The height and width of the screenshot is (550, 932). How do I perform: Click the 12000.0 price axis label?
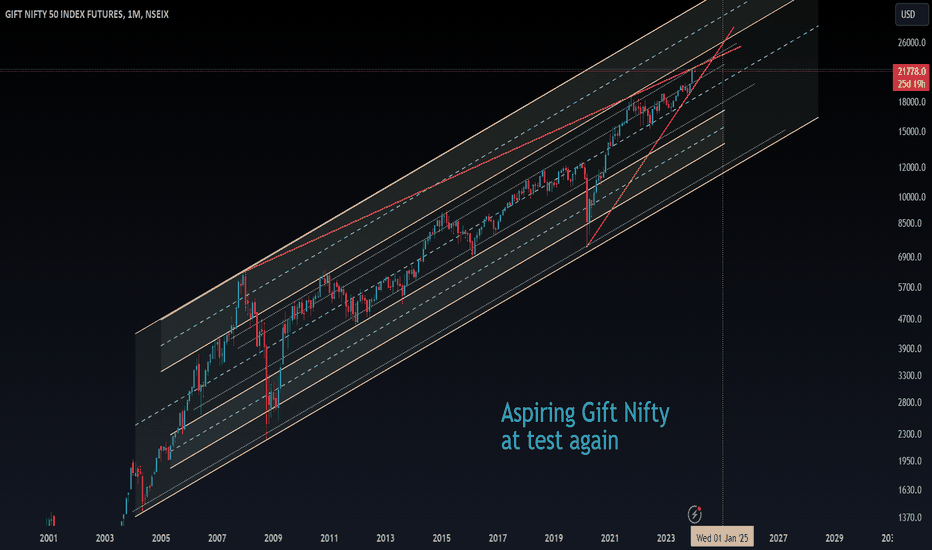click(912, 168)
